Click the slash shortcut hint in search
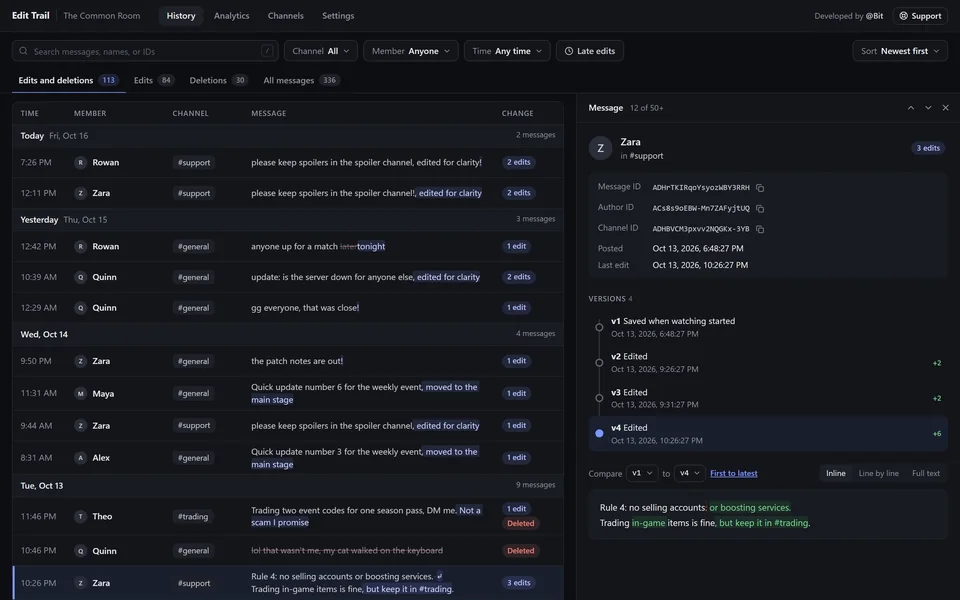This screenshot has width=960, height=600. (267, 51)
